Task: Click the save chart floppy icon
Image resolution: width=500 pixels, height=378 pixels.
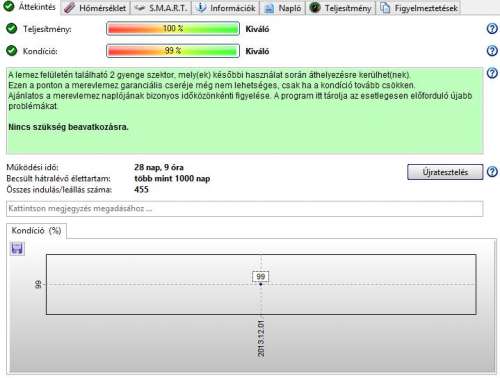Action: tap(17, 249)
